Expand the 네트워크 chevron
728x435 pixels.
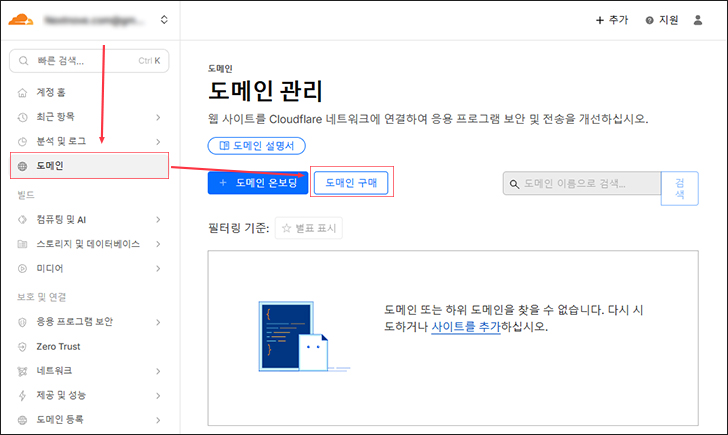pos(158,371)
